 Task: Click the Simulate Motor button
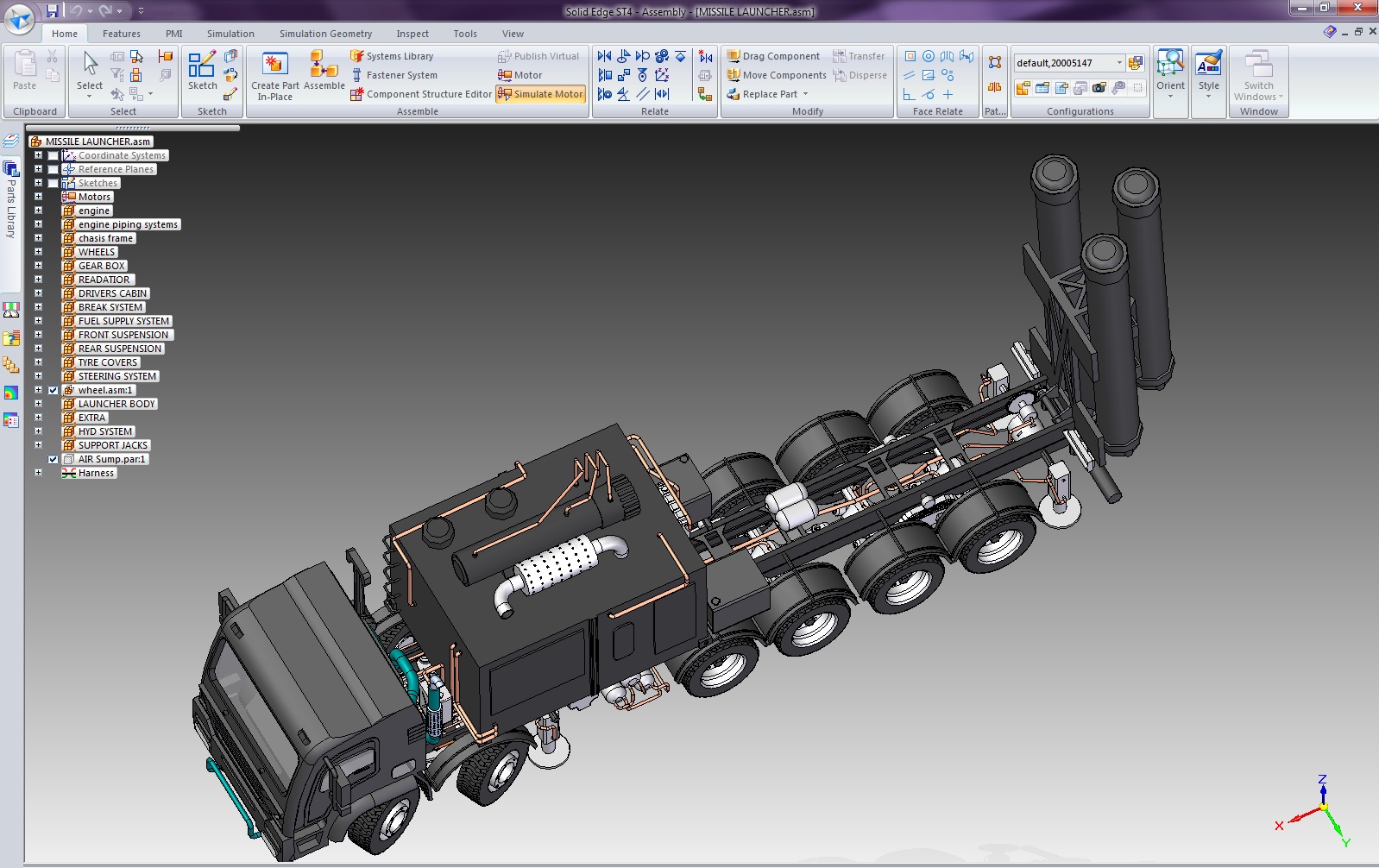pyautogui.click(x=541, y=94)
